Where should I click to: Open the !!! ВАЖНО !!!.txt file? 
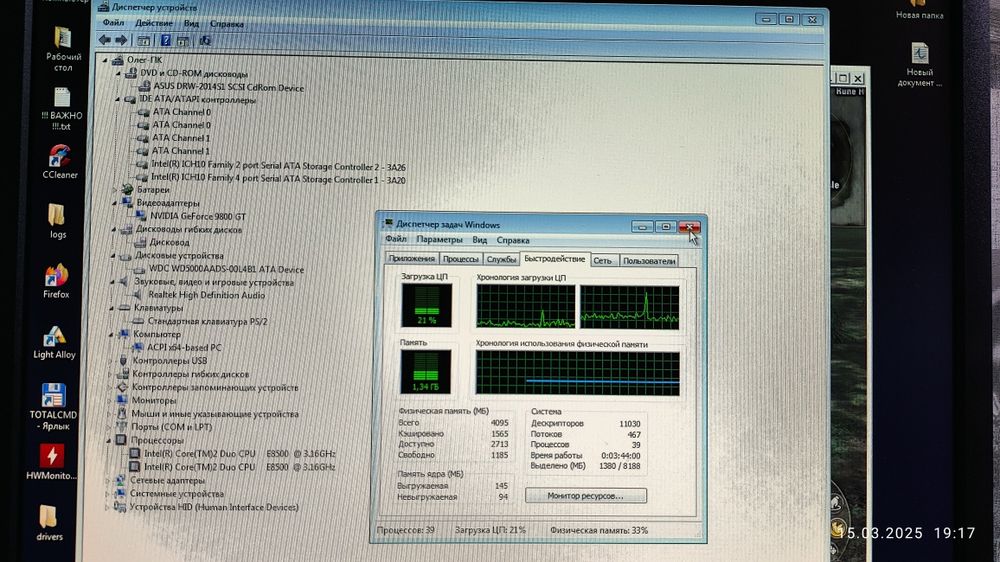61,109
